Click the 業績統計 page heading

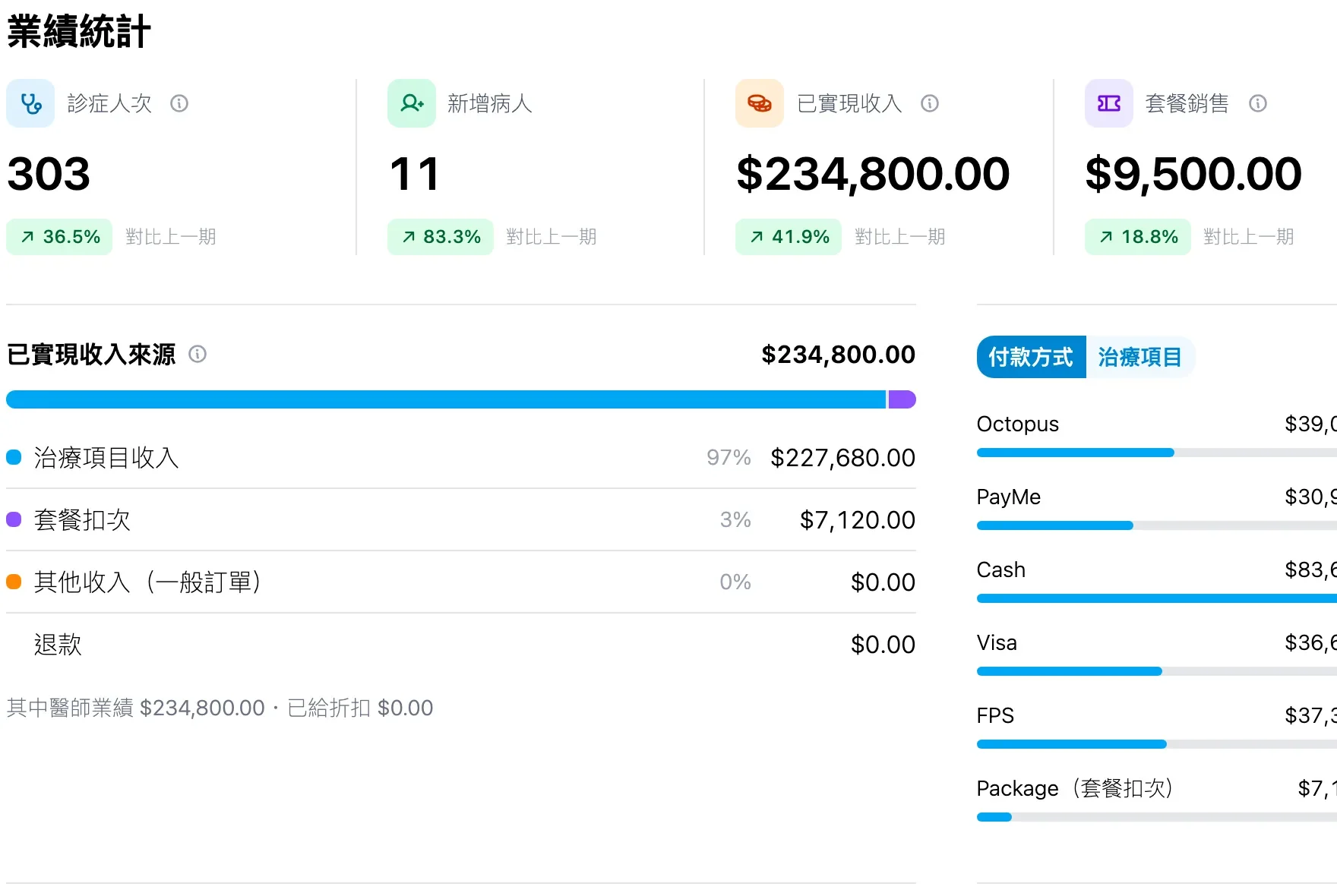79,32
